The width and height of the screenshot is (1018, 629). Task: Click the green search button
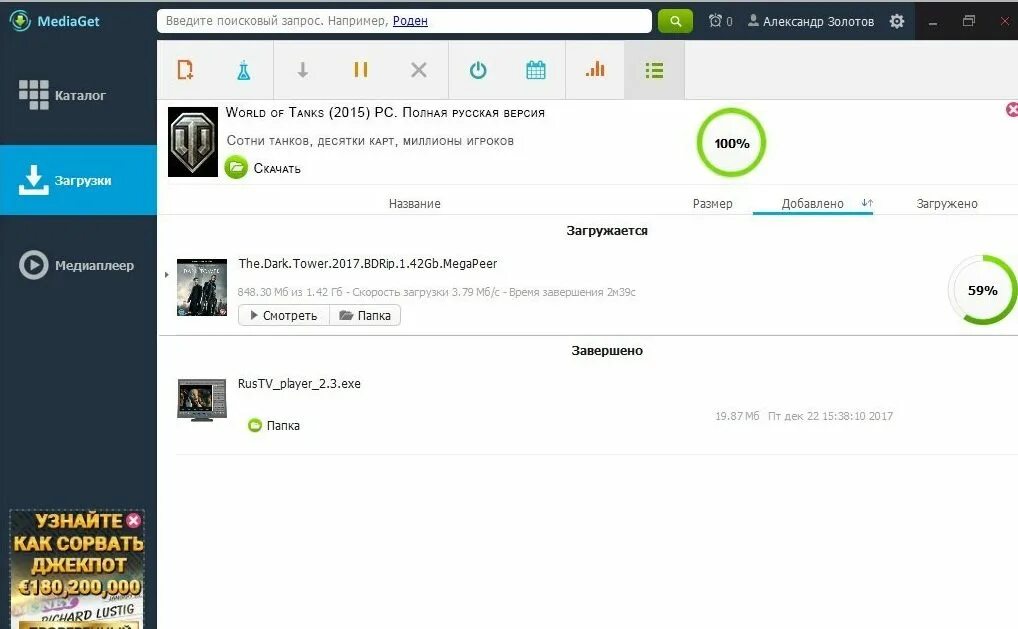click(x=675, y=21)
